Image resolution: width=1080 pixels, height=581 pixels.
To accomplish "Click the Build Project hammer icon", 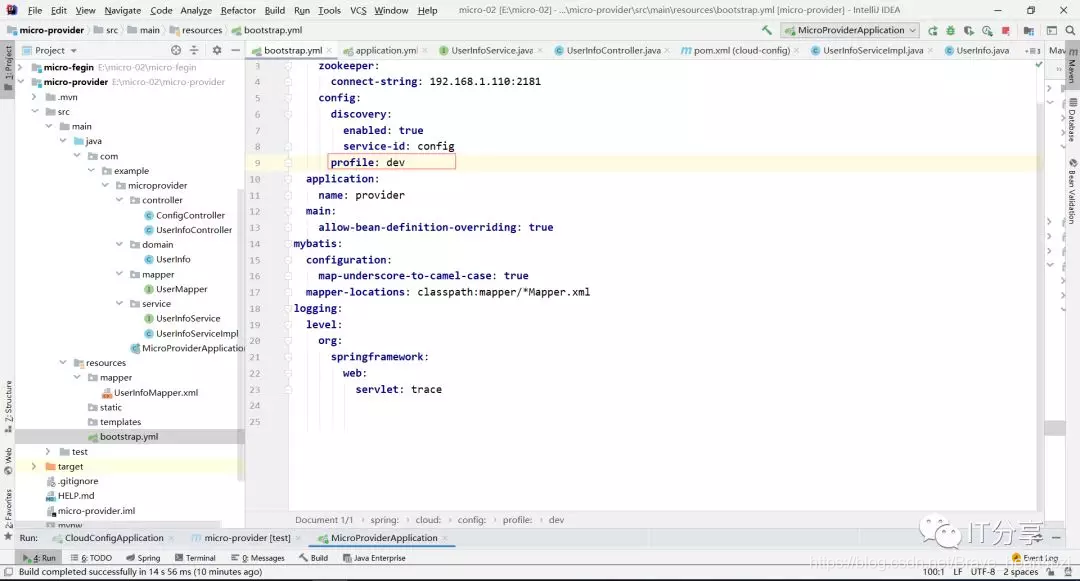I will click(x=767, y=30).
